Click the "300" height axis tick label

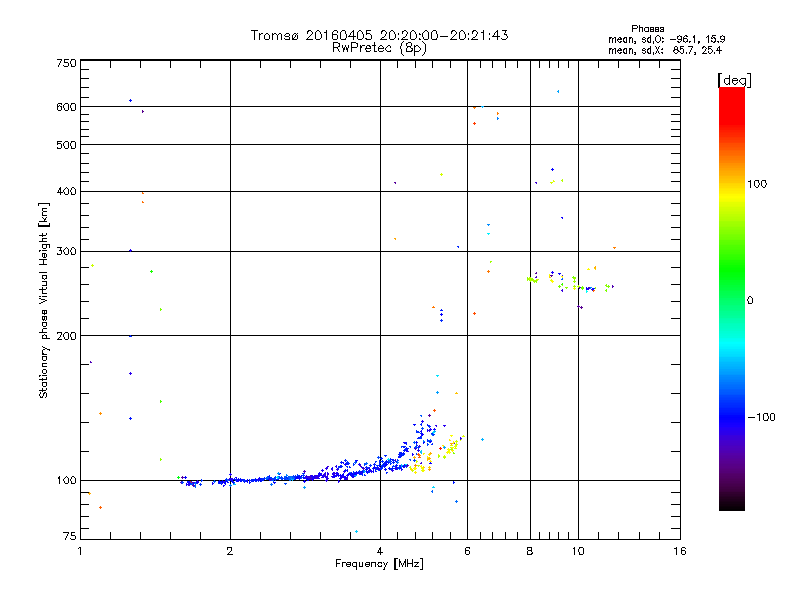point(66,252)
